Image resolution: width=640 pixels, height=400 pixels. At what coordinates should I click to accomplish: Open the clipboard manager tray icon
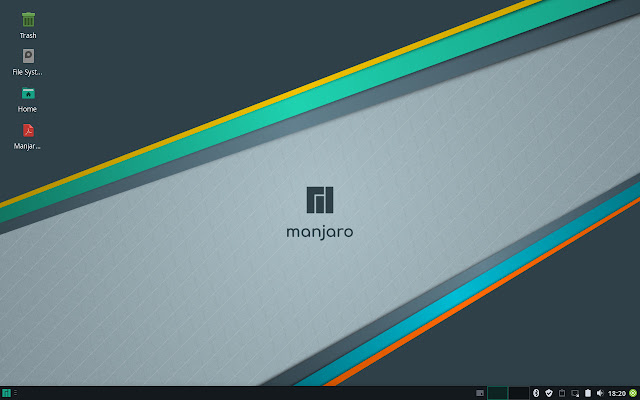coord(562,393)
